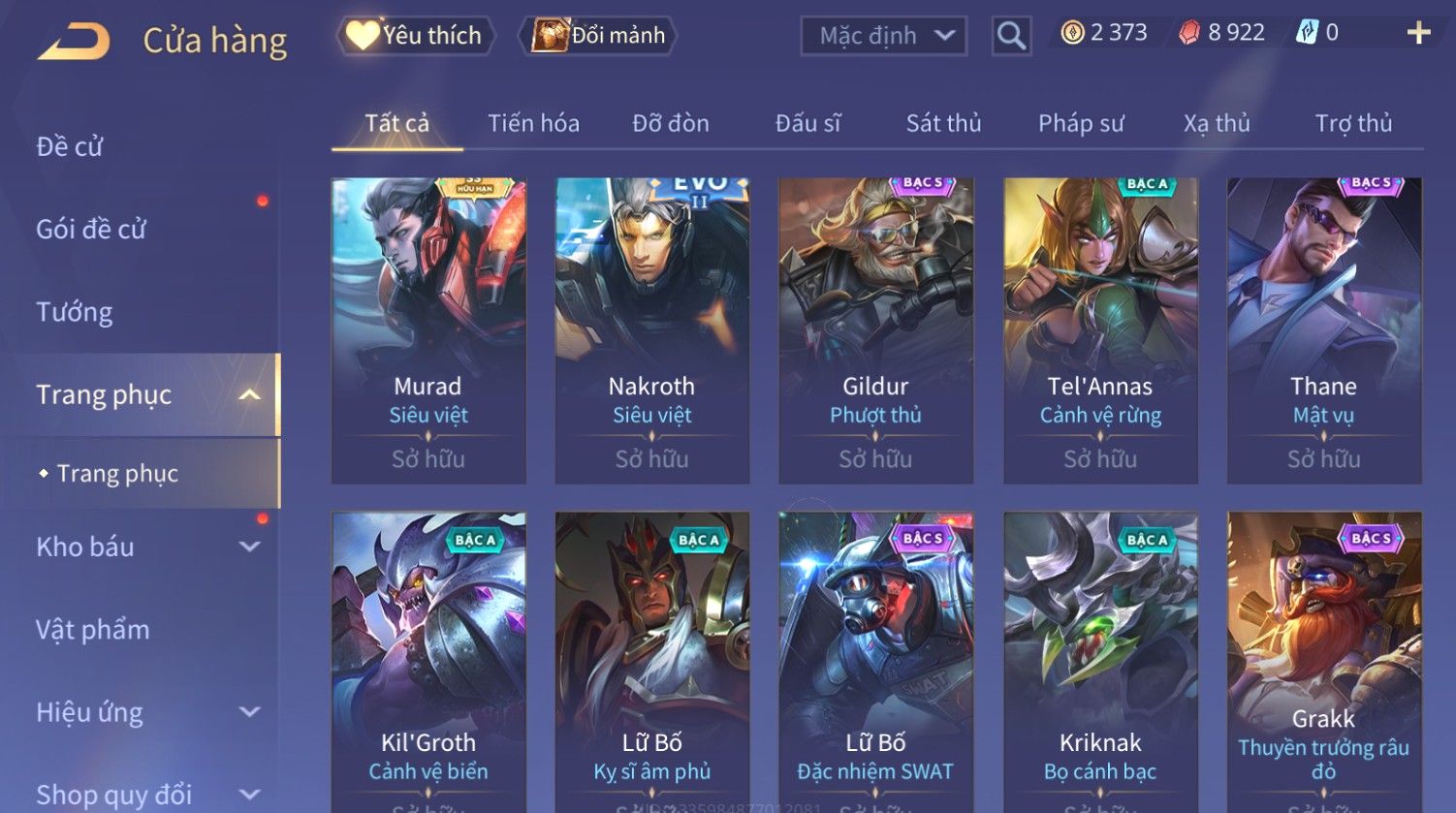Open the Tel'Annas Cảnh vệ rừng skin
This screenshot has height=813, width=1456.
[x=1100, y=330]
